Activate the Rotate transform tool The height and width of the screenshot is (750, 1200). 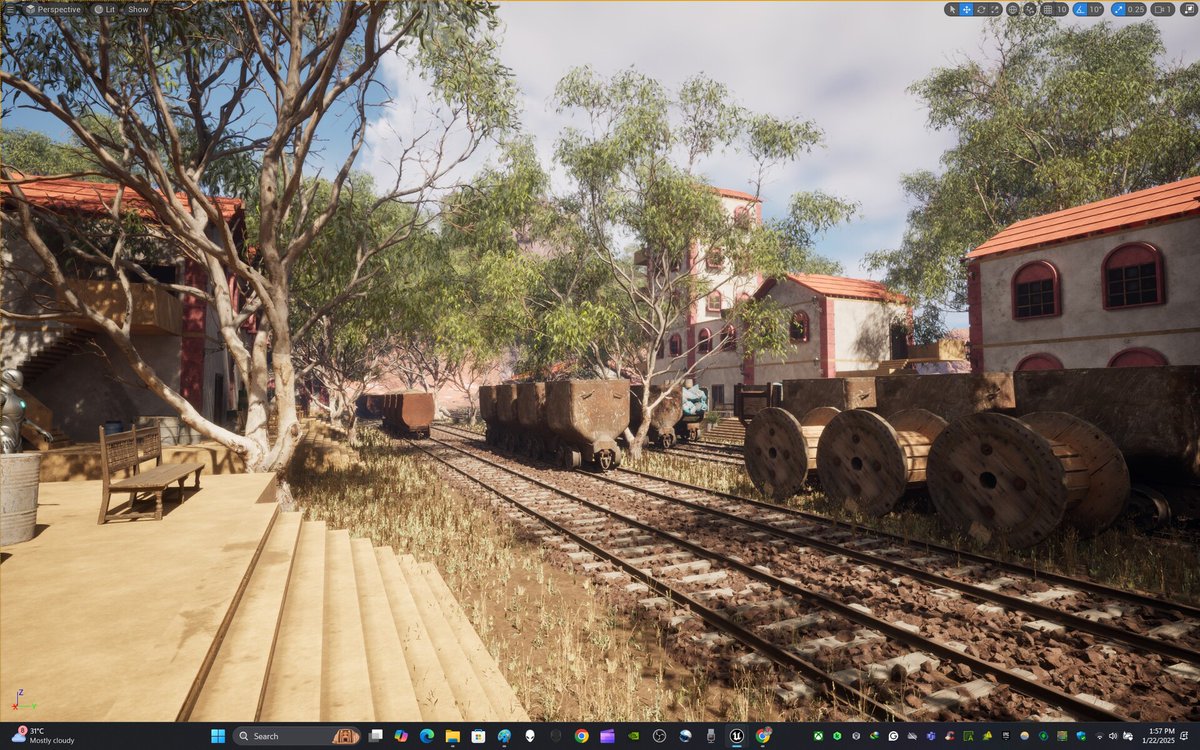coord(981,9)
